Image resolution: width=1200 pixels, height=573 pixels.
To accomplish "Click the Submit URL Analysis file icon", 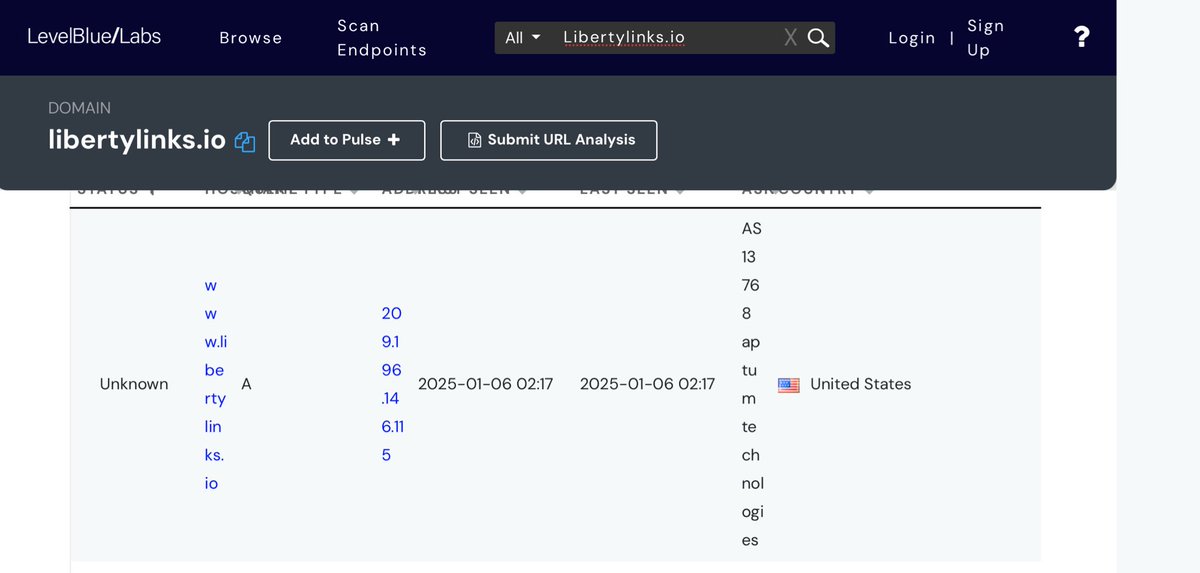I will coord(475,141).
